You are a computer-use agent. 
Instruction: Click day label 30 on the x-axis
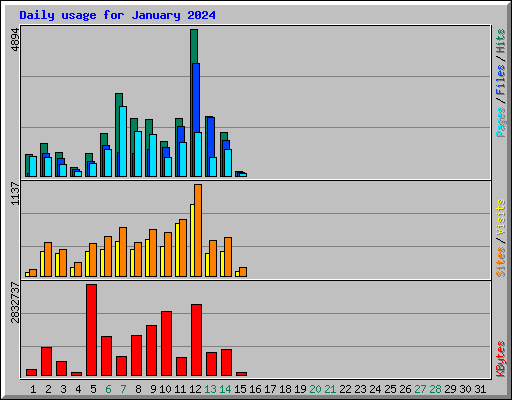click(x=465, y=389)
